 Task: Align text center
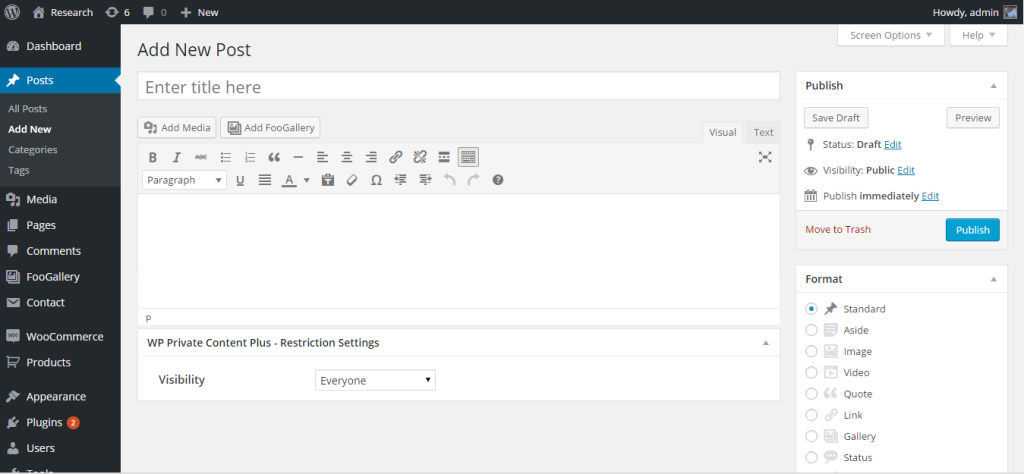(347, 157)
